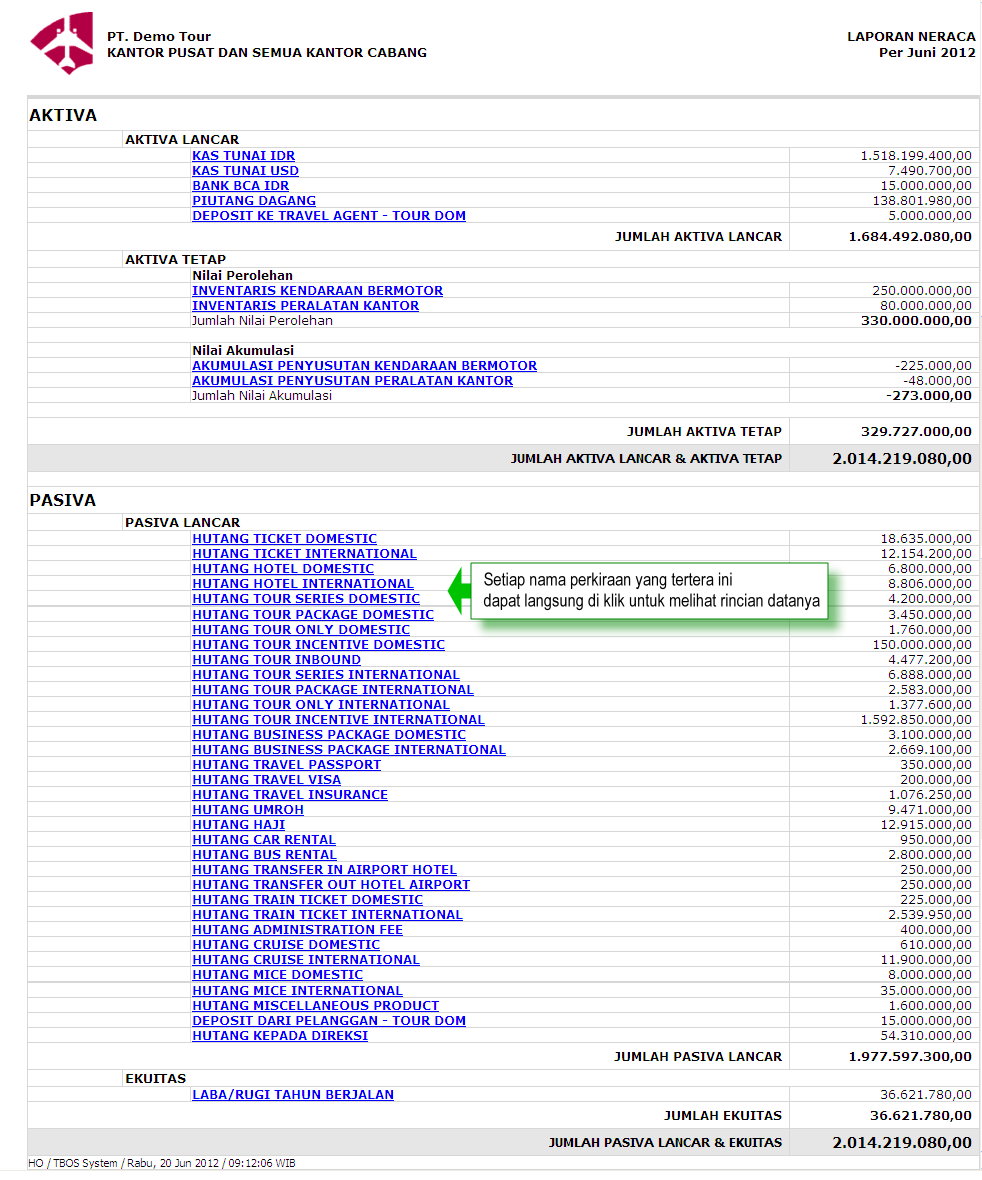Viewport: 982px width, 1180px height.
Task: Open KAS TUNAI IDR account details
Action: 243,156
